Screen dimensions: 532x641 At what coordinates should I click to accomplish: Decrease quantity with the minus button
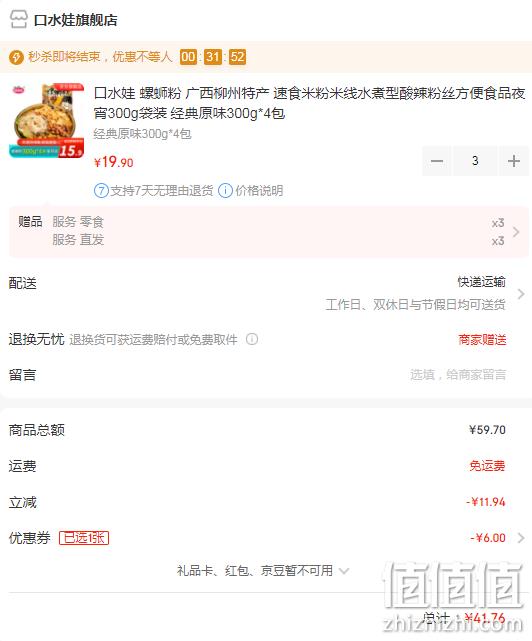437,161
